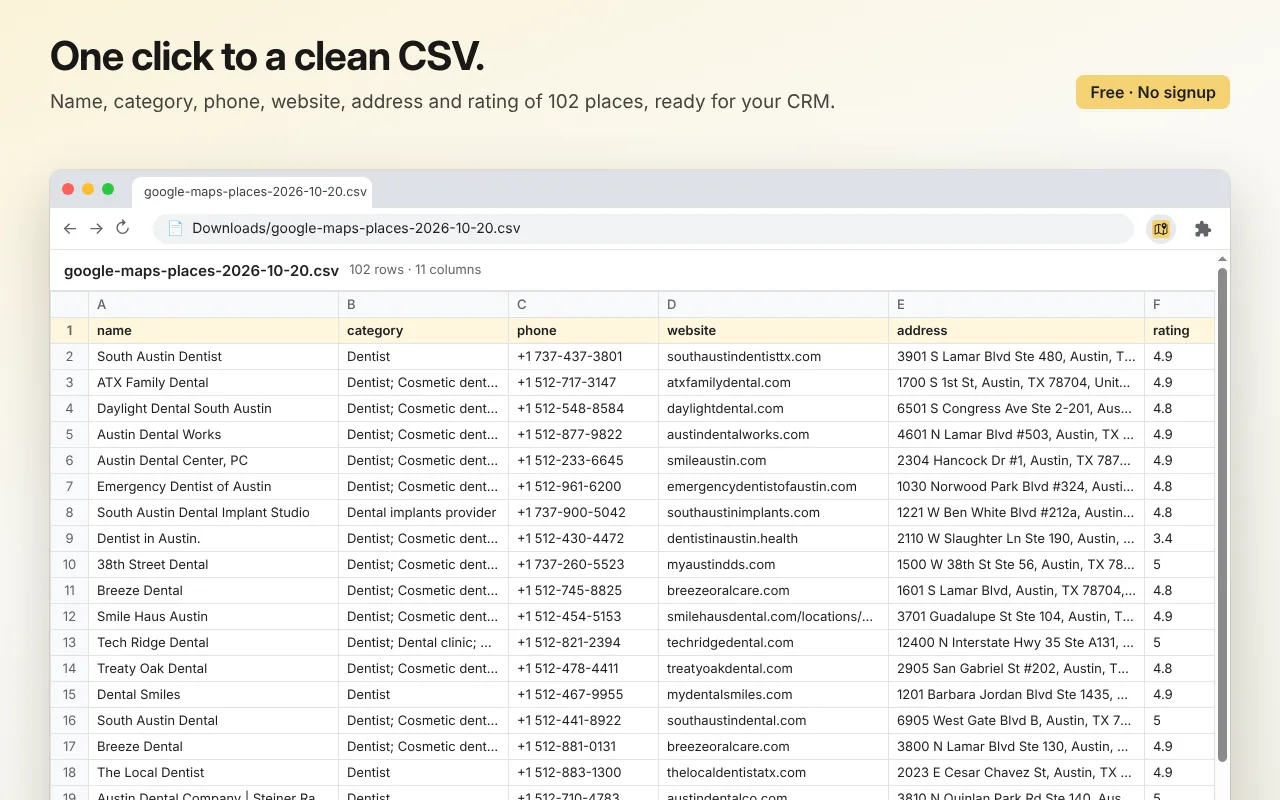The image size is (1280, 800).
Task: Click the 'name' header cell
Action: pyautogui.click(x=214, y=330)
